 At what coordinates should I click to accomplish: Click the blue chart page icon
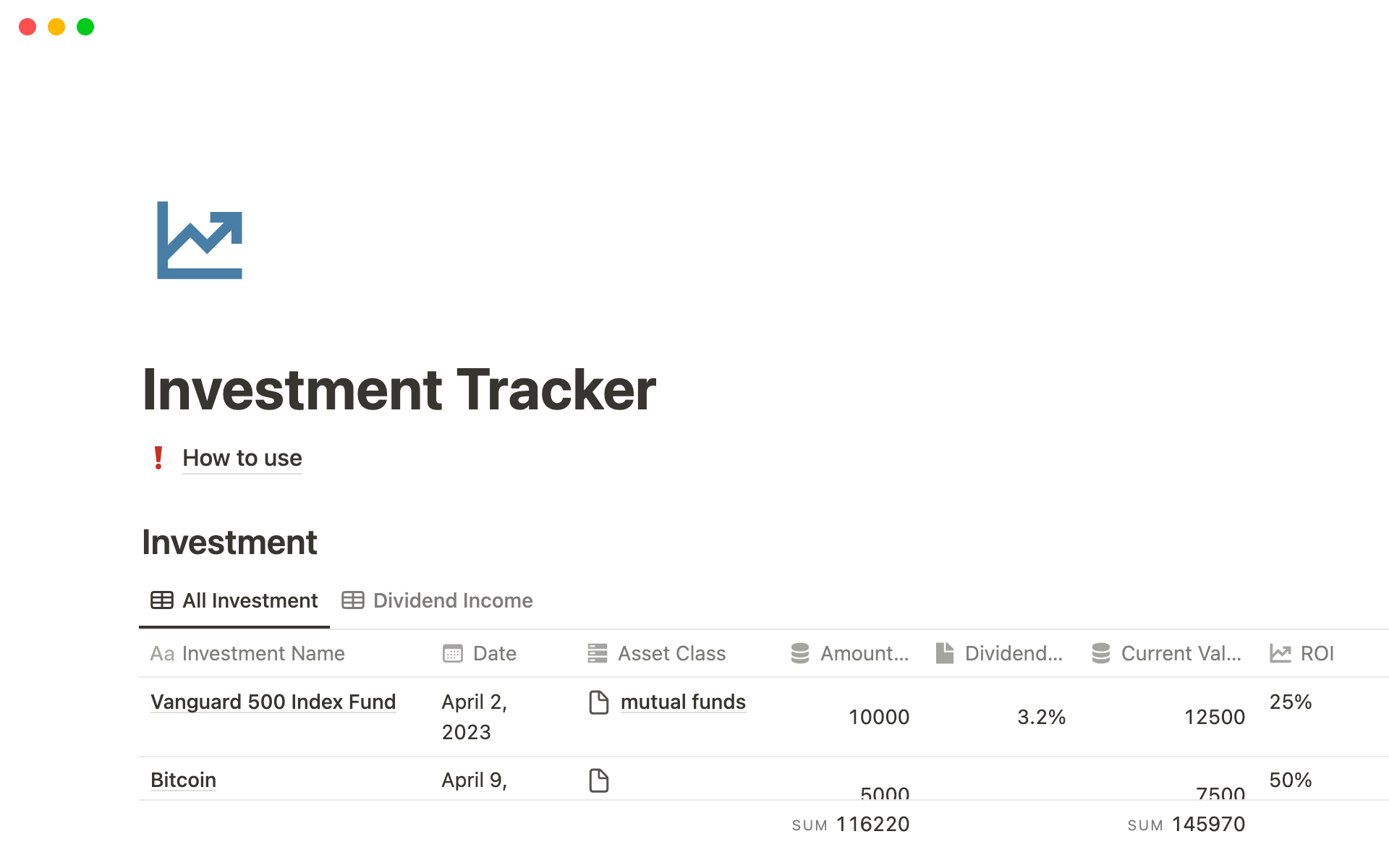click(200, 240)
